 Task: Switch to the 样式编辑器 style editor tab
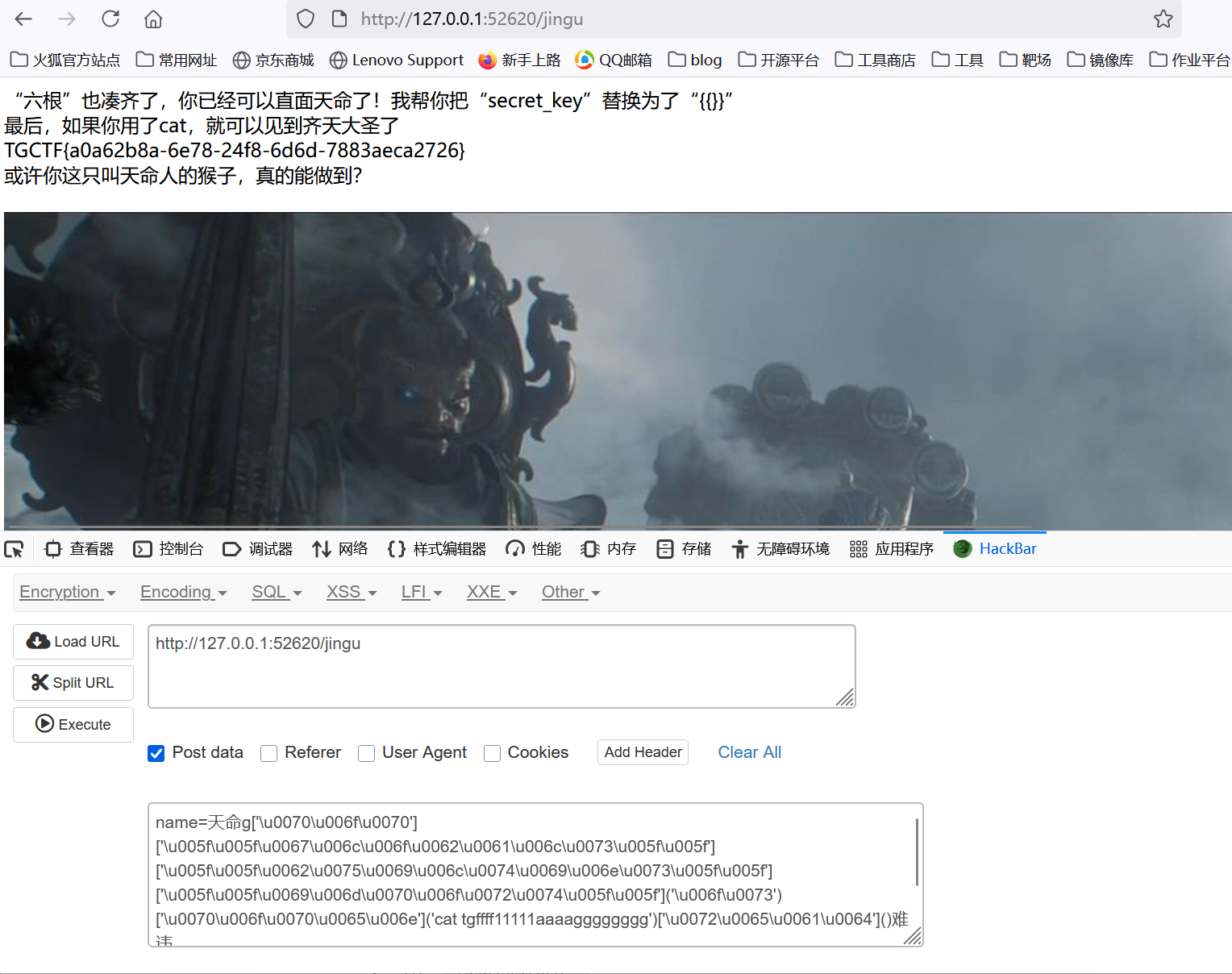(x=436, y=549)
